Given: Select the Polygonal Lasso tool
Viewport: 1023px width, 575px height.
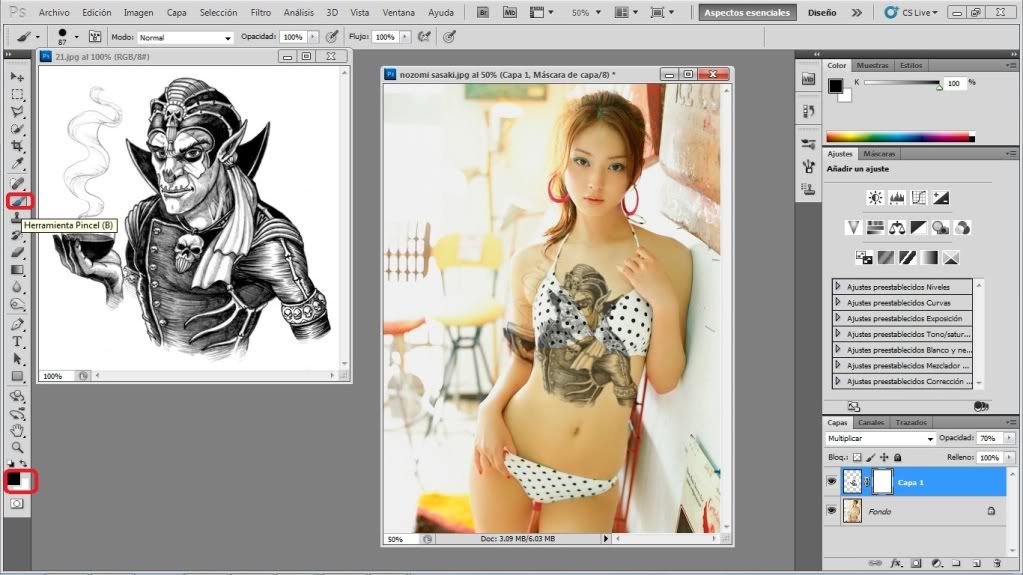Looking at the screenshot, I should 17,112.
